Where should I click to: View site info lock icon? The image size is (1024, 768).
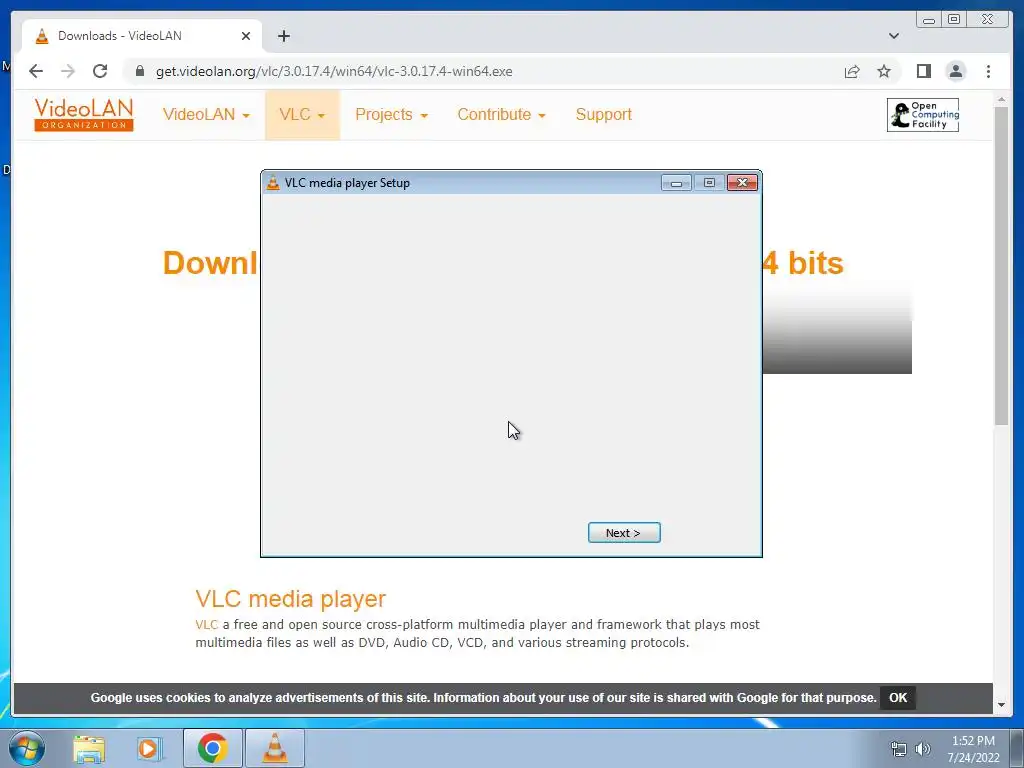[x=140, y=71]
